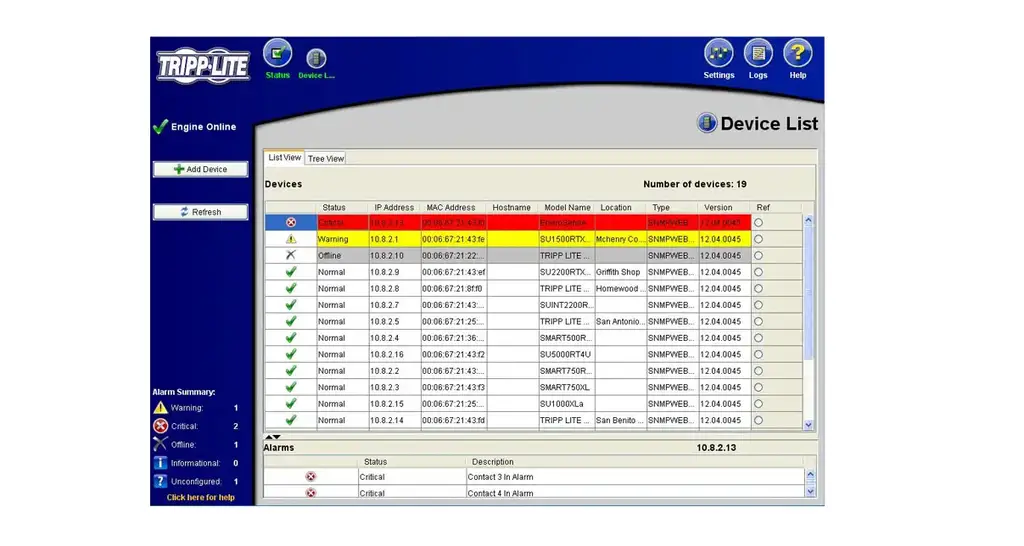The width and height of the screenshot is (1024, 546).
Task: Click the Add Device button
Action: point(200,169)
